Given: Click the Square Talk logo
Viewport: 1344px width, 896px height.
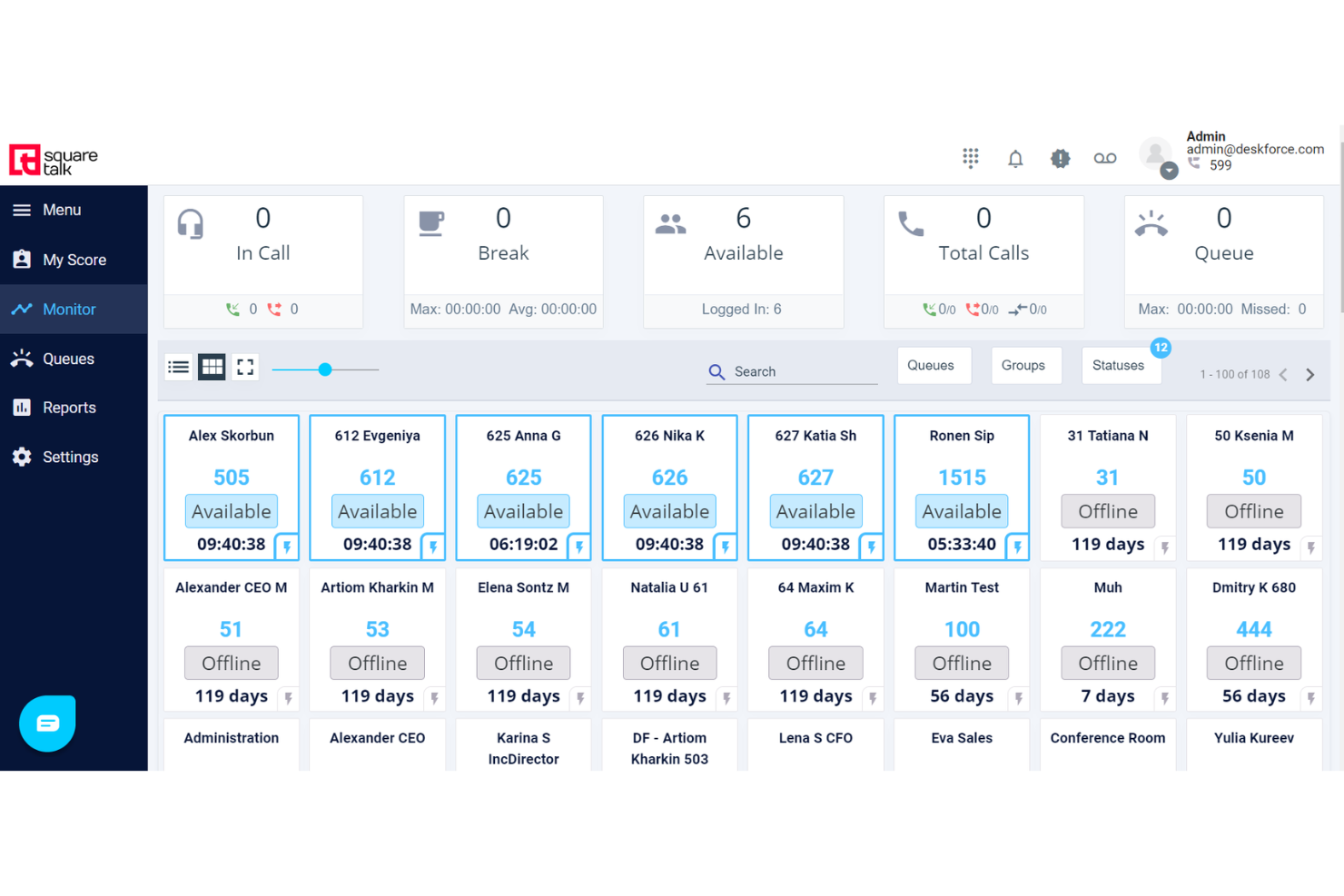Looking at the screenshot, I should tap(54, 160).
